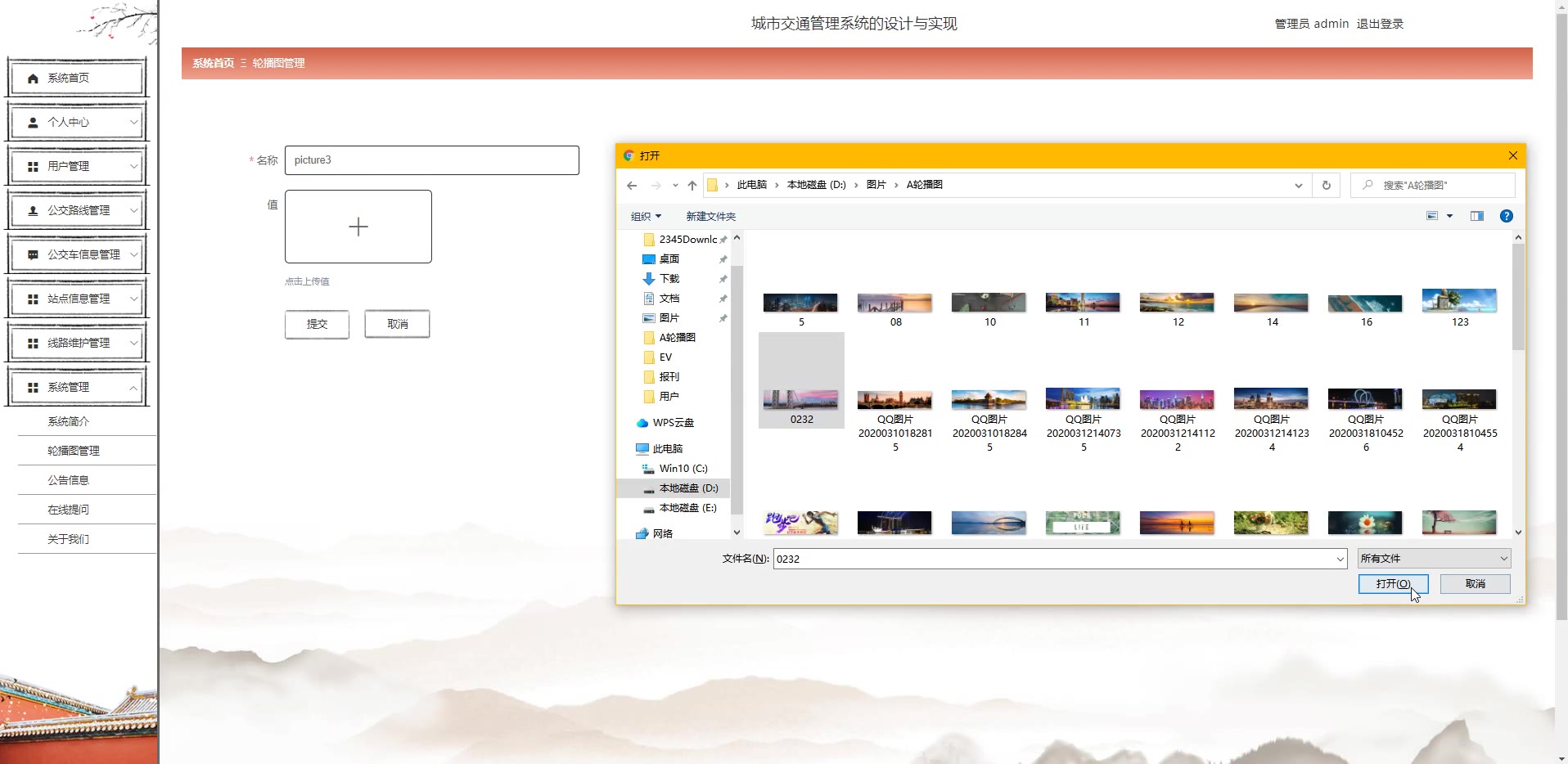This screenshot has width=1568, height=764.
Task: Expand the 公交路线管理 chevron
Action: click(x=134, y=210)
